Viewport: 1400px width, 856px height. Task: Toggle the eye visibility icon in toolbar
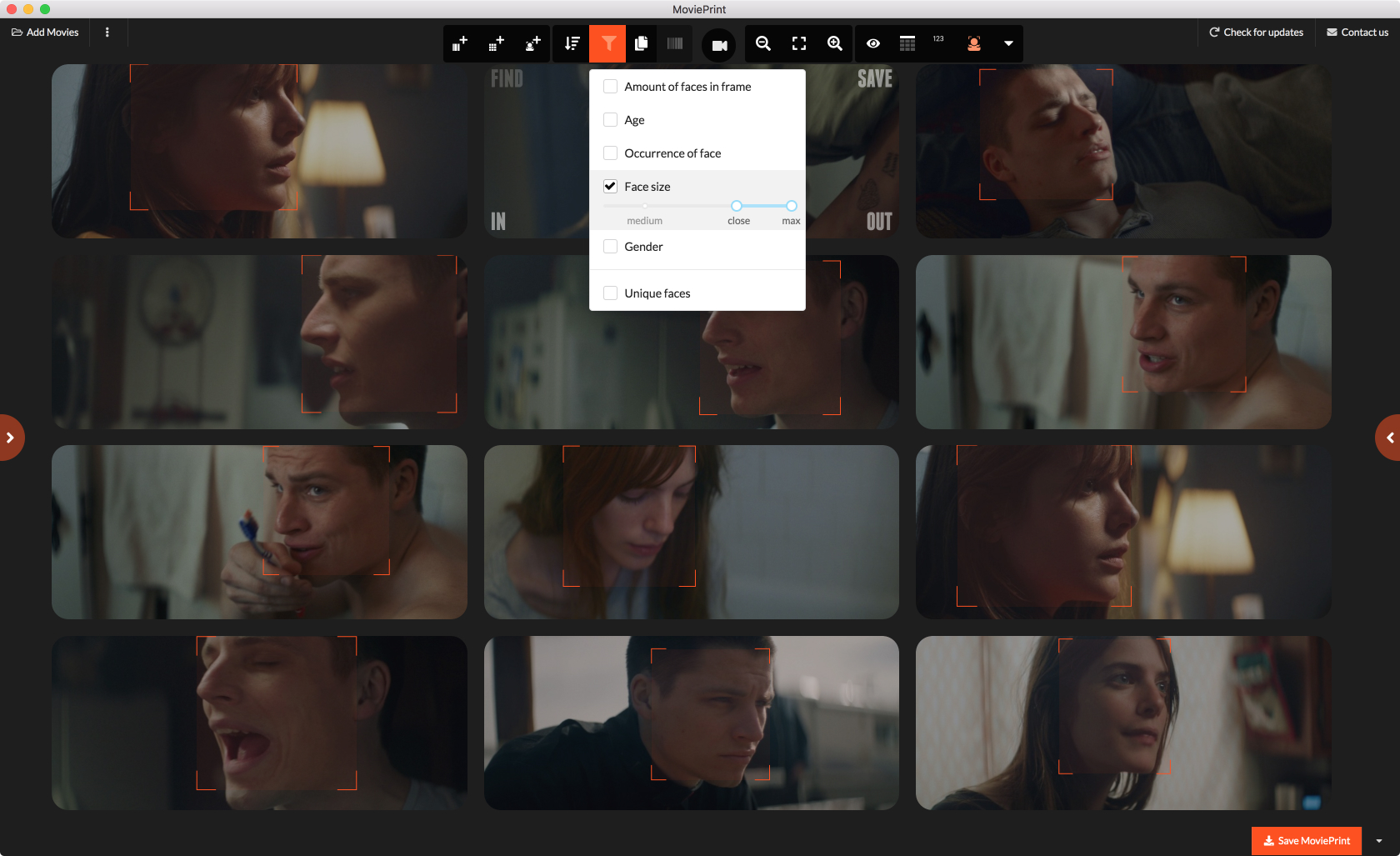(x=873, y=43)
